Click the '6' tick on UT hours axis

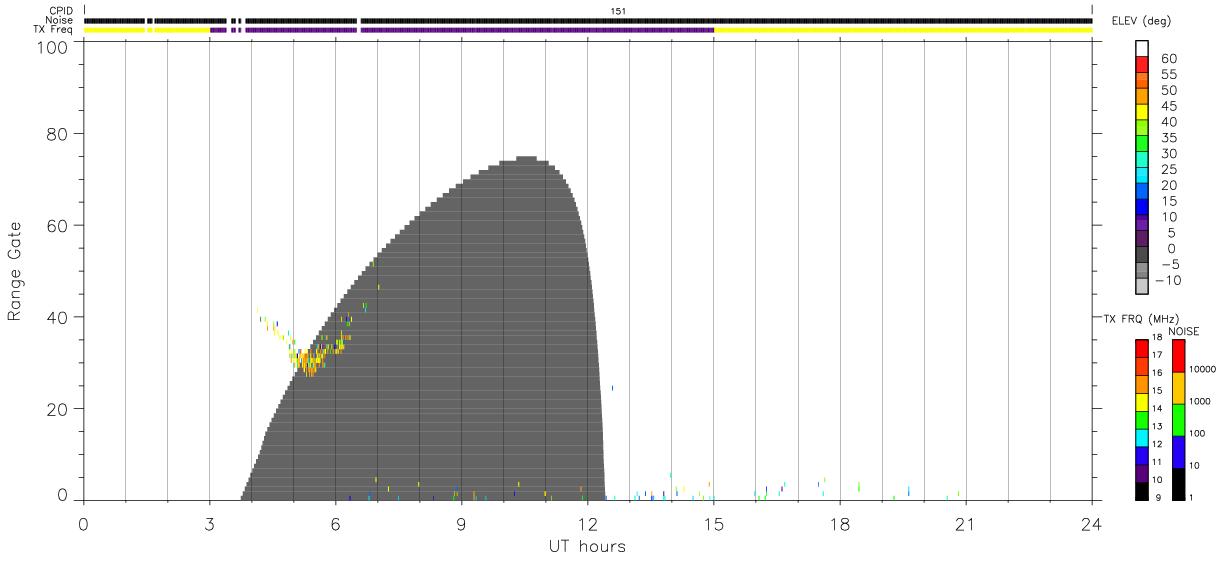tap(335, 523)
